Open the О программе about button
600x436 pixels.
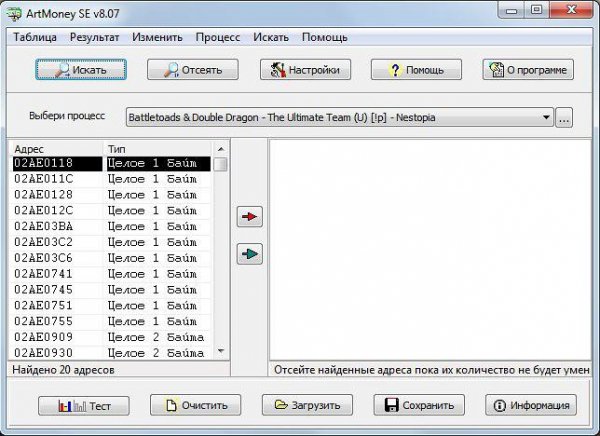(x=528, y=70)
